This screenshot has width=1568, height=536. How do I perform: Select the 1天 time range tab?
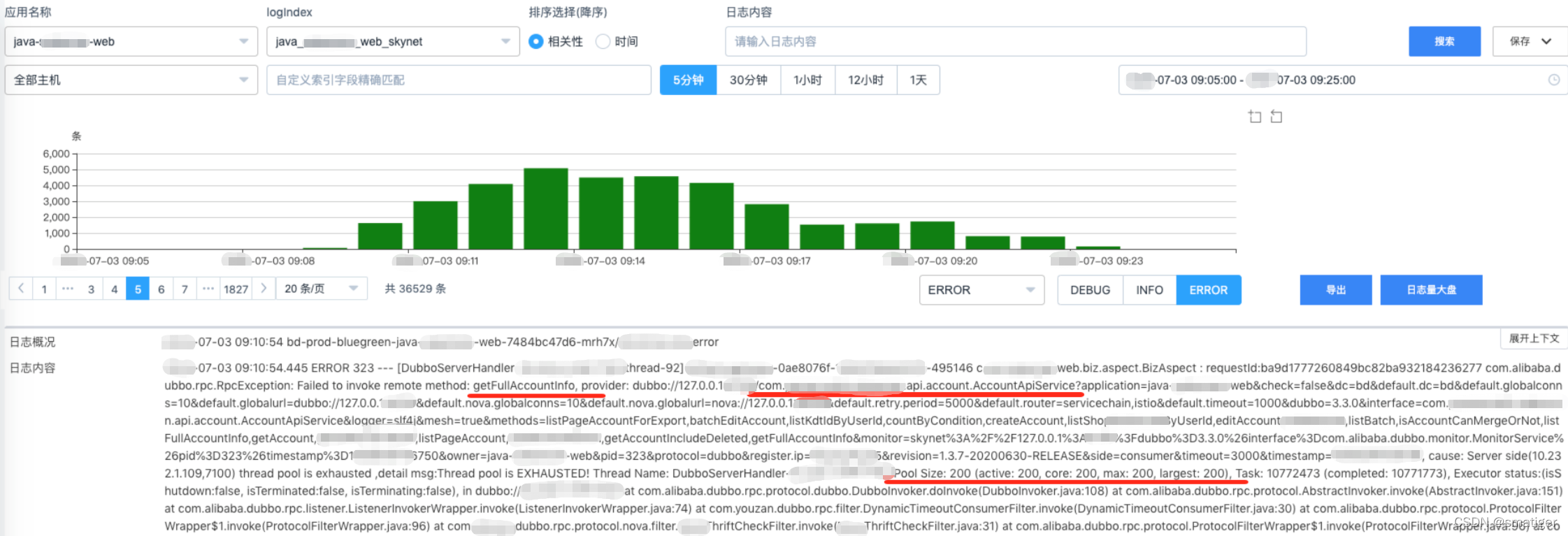pyautogui.click(x=919, y=80)
